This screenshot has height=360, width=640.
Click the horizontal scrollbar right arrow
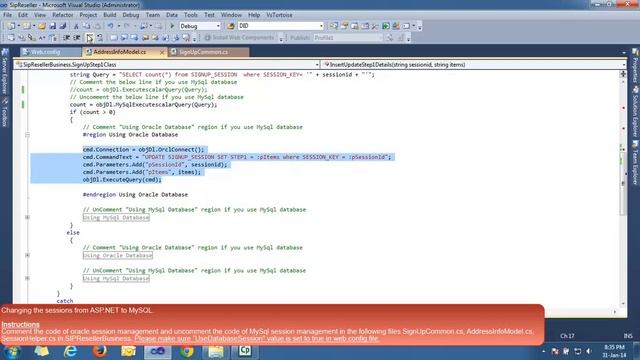(615, 312)
